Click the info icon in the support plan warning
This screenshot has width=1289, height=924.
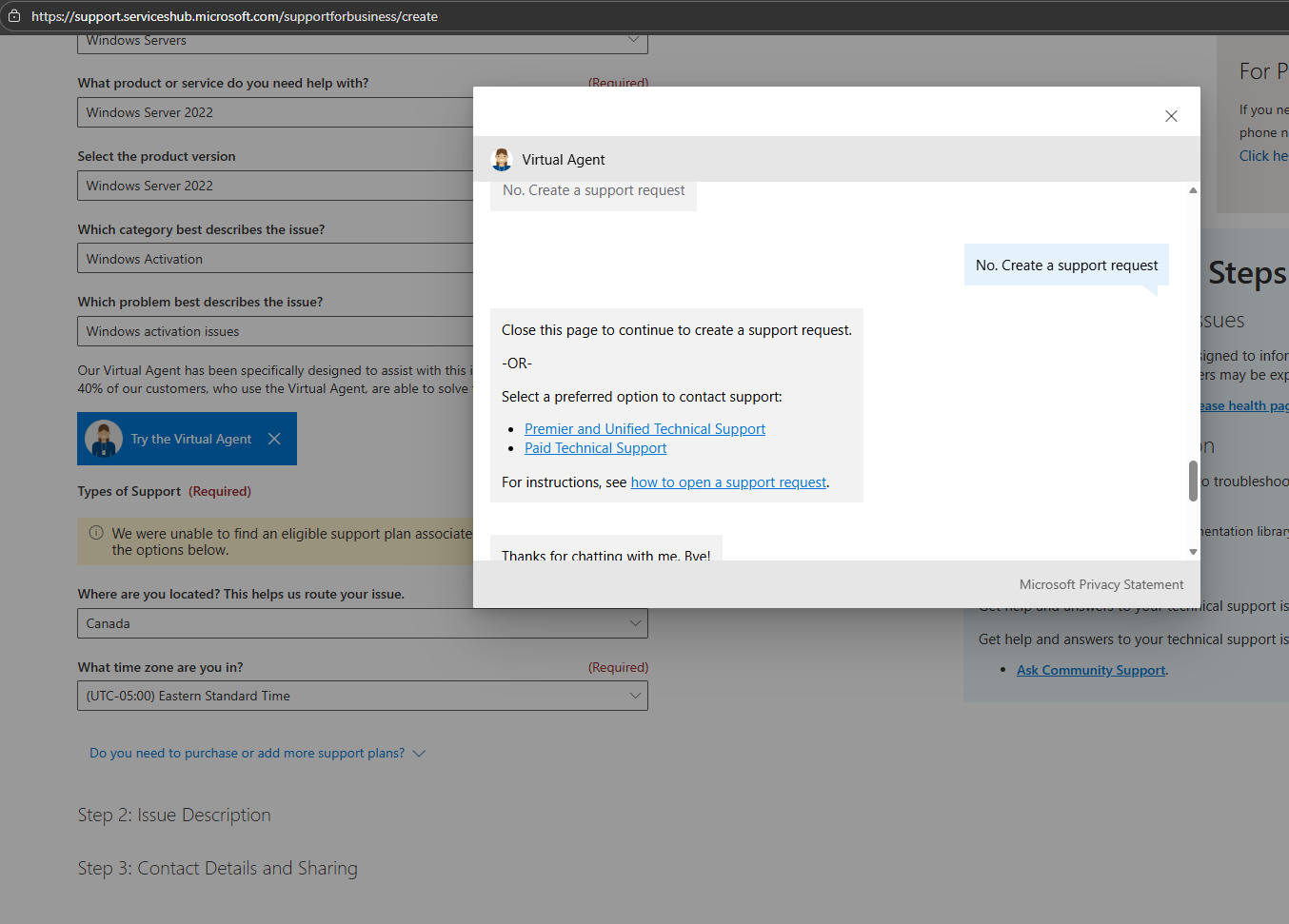(96, 533)
